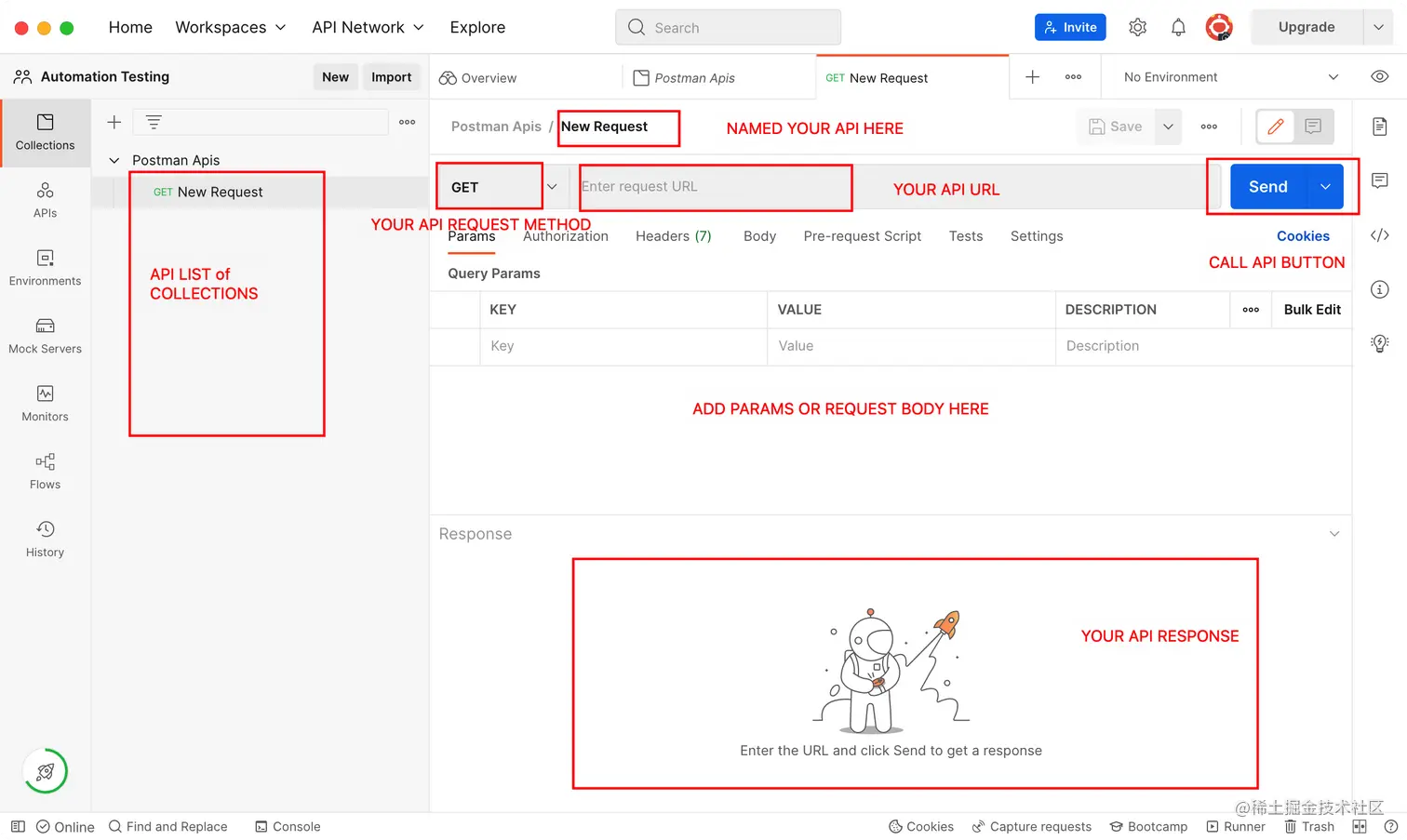Open the documentation pane icon
The height and width of the screenshot is (840, 1407).
1380,126
